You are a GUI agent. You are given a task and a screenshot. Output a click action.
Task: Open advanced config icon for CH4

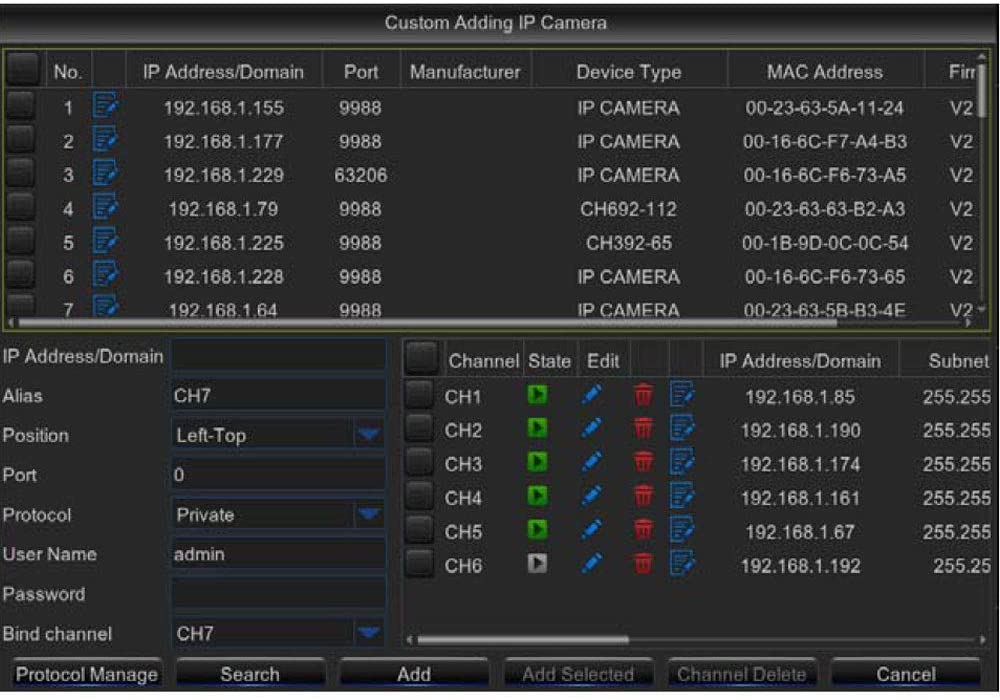point(682,497)
